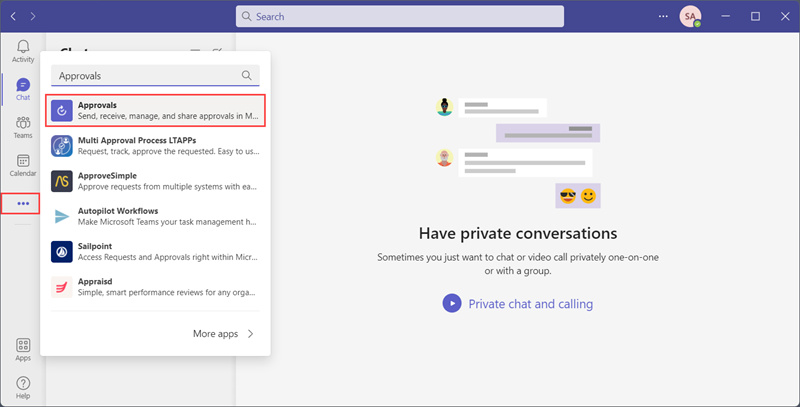800x407 pixels.
Task: Select ApproveSimple result title
Action: [107, 175]
